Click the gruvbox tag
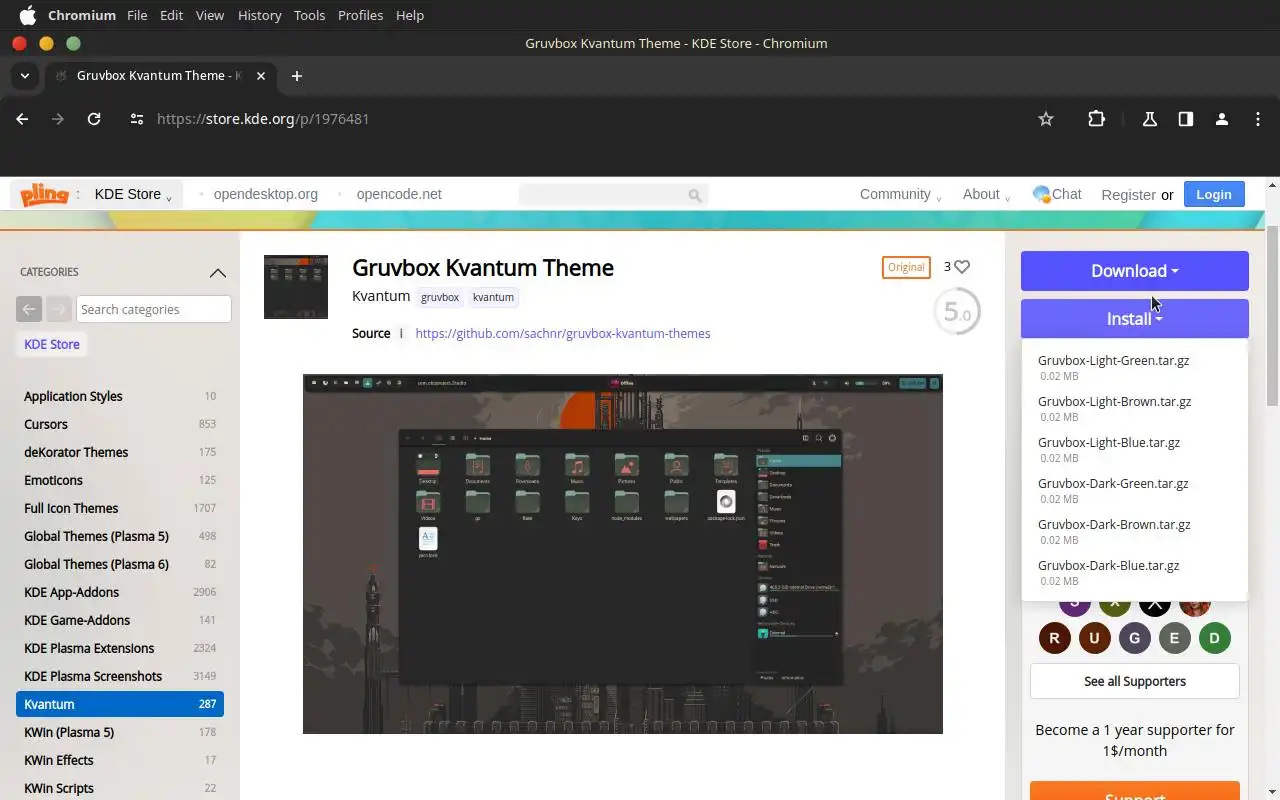 [440, 297]
